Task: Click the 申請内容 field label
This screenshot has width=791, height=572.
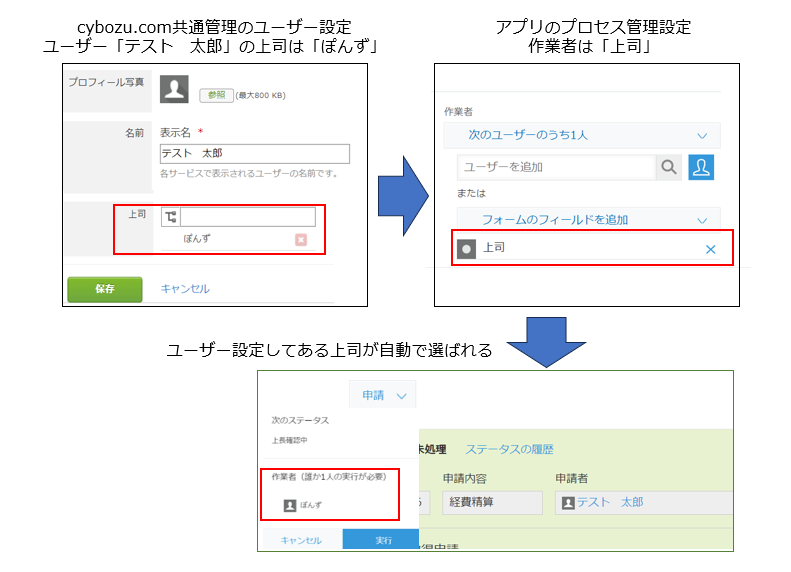Action: point(465,478)
